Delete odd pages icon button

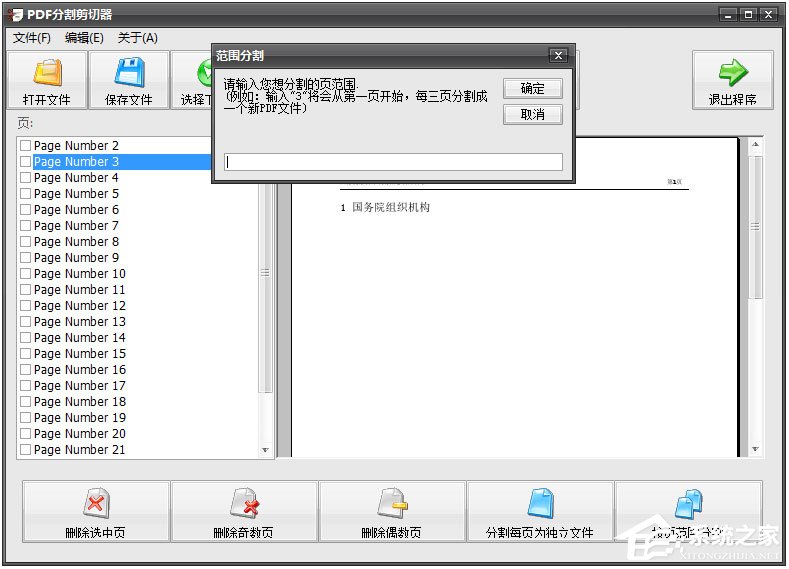click(244, 512)
